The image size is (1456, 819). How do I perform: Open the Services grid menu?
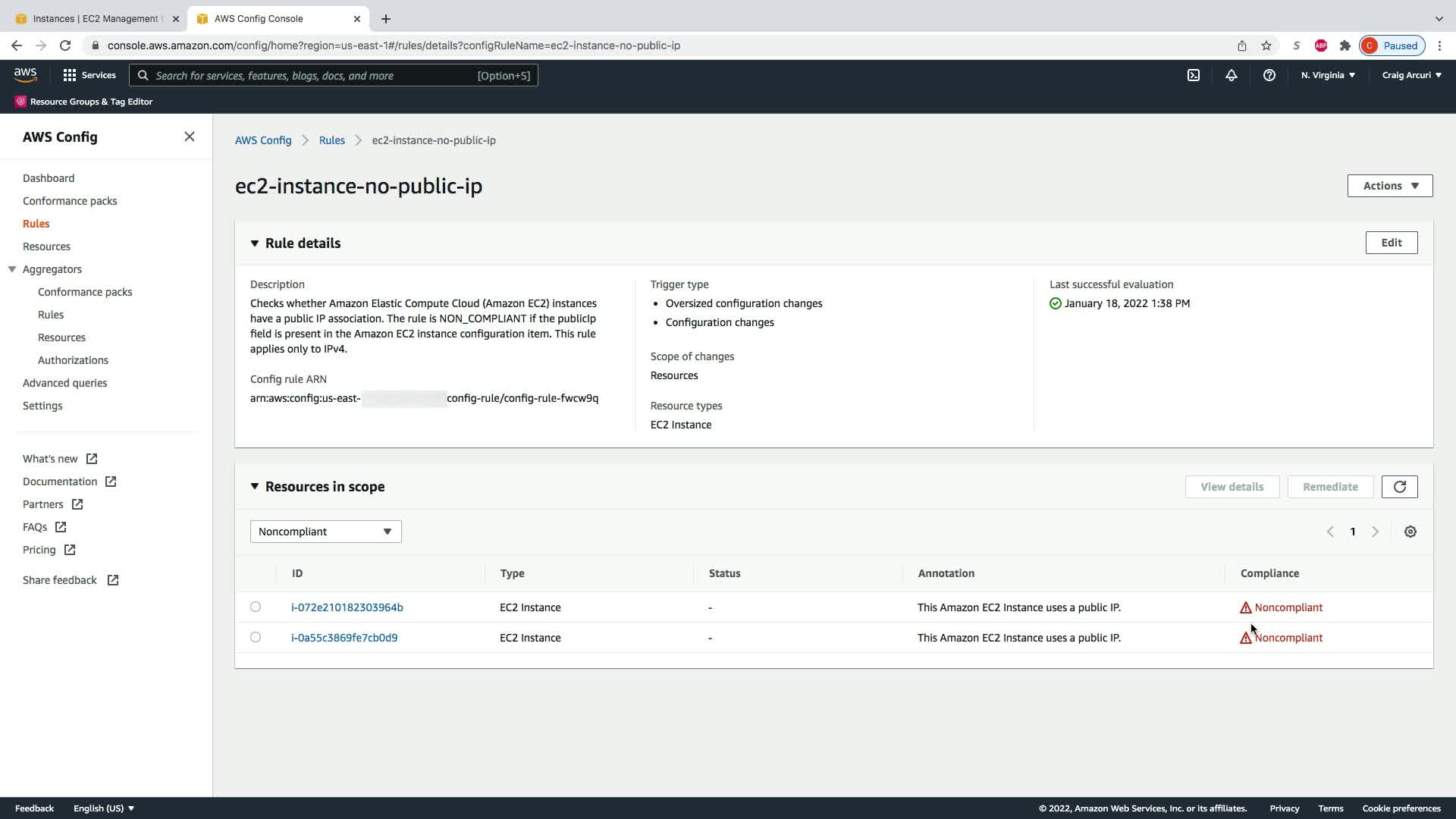point(89,75)
